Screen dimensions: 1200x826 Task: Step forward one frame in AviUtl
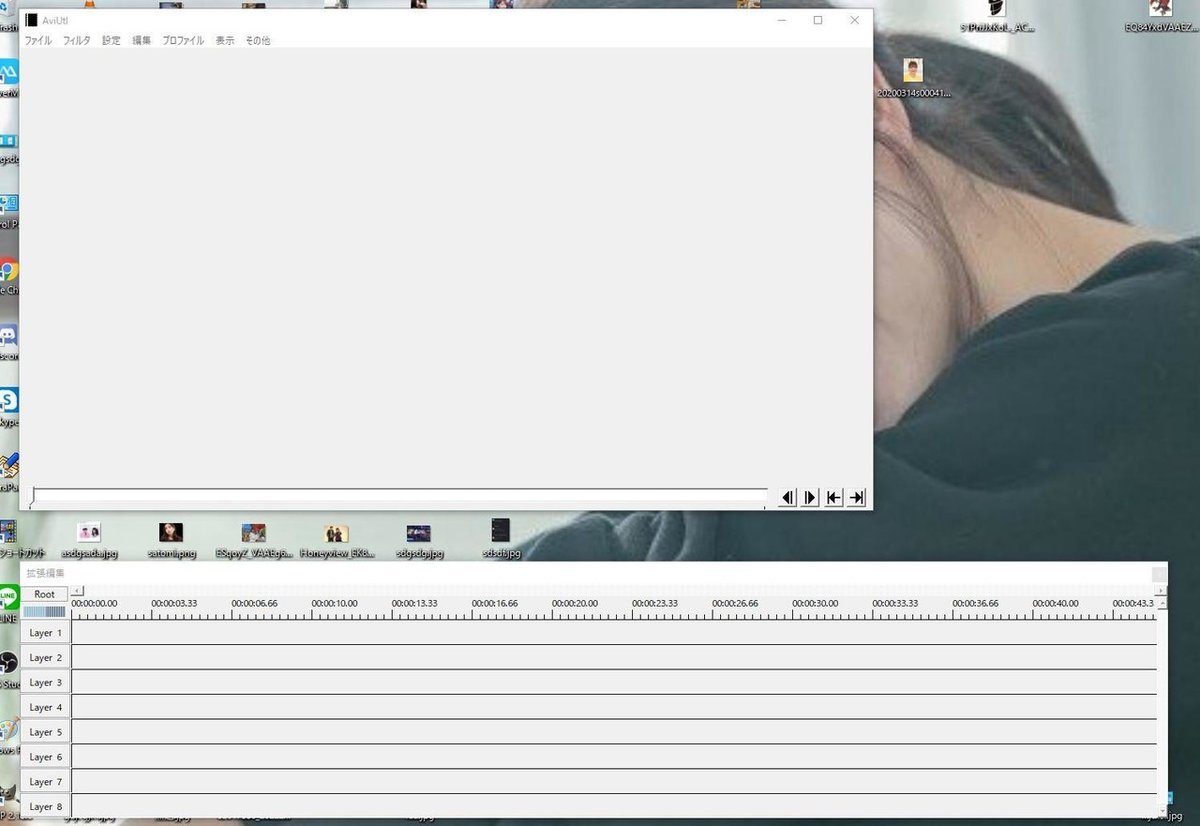(810, 497)
